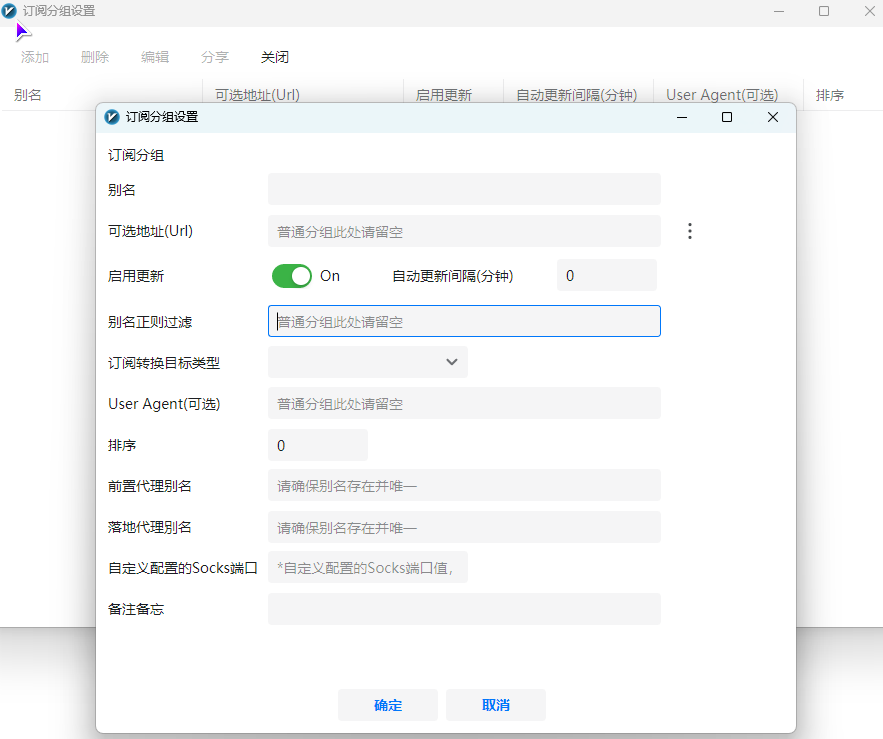Viewport: 883px width, 739px height.
Task: Click the 前置代理别名 input field
Action: click(x=463, y=486)
